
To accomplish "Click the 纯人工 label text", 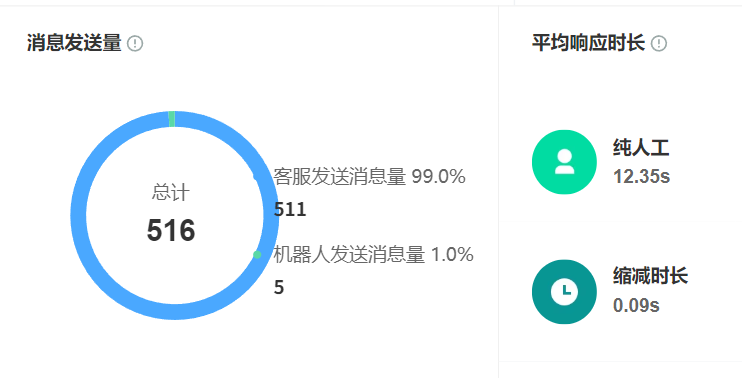I will 641,148.
